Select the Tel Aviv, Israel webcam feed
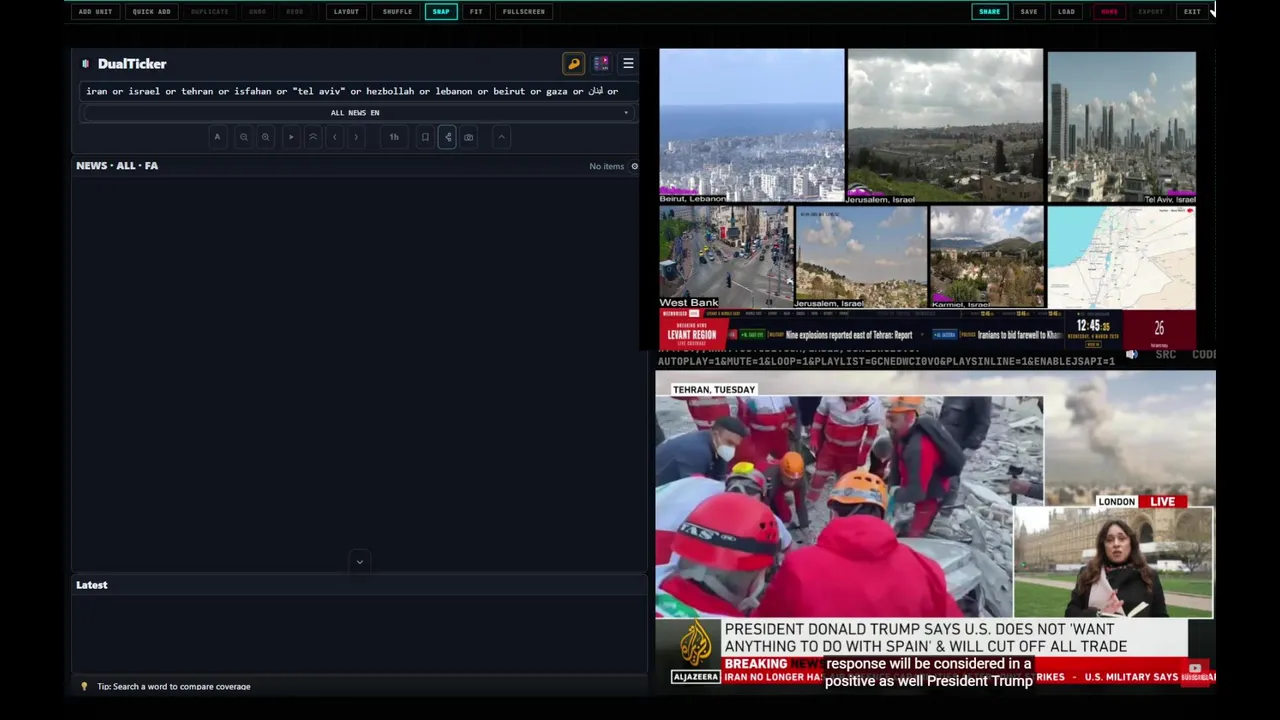Image resolution: width=1280 pixels, height=720 pixels. click(x=1121, y=127)
